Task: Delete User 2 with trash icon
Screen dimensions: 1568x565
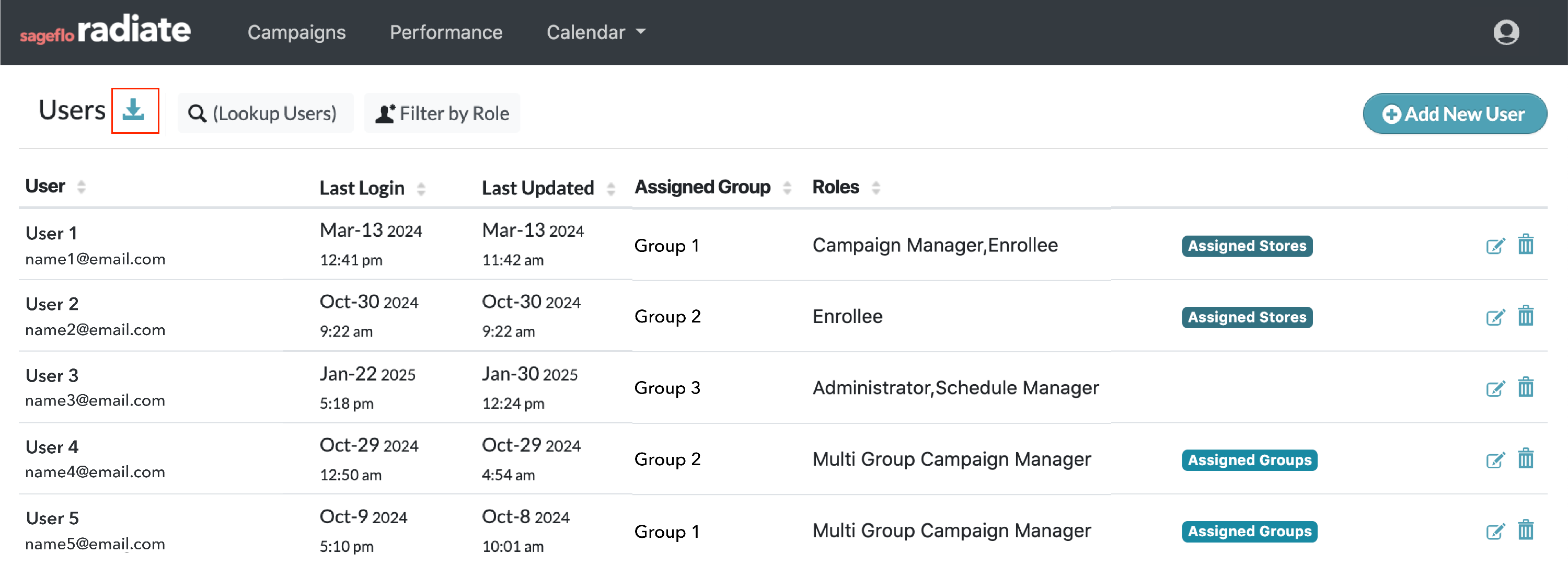Action: click(x=1525, y=317)
